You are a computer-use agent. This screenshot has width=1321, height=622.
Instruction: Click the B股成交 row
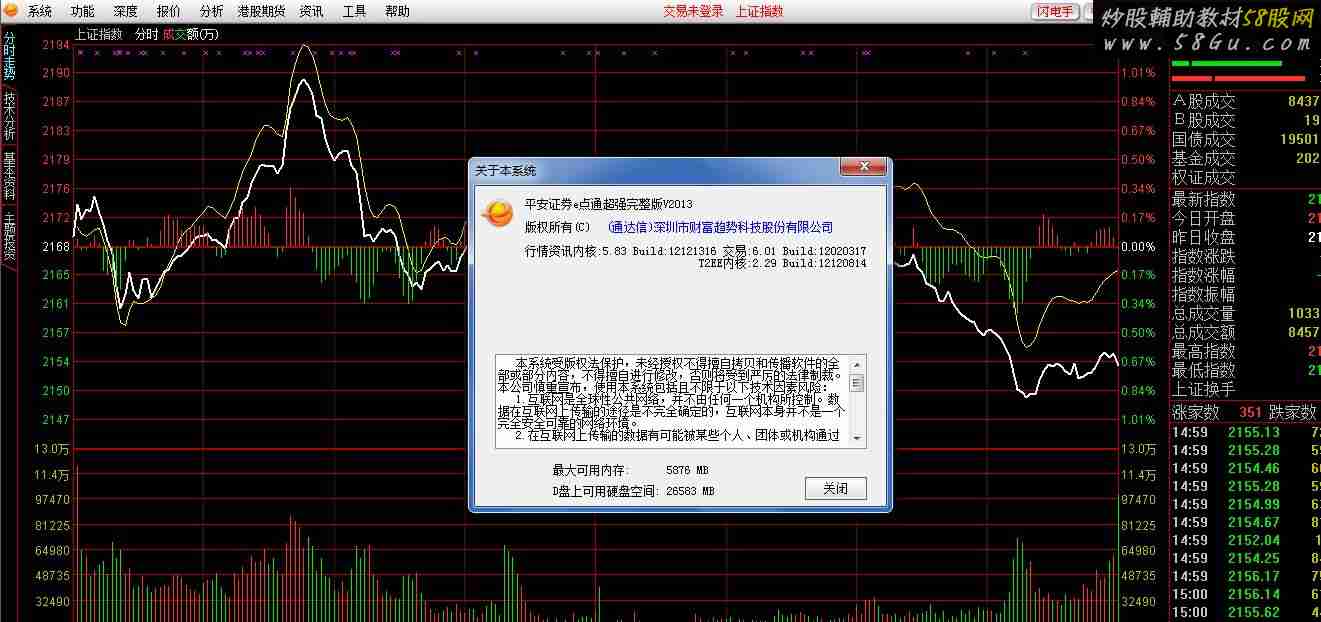pos(1245,120)
